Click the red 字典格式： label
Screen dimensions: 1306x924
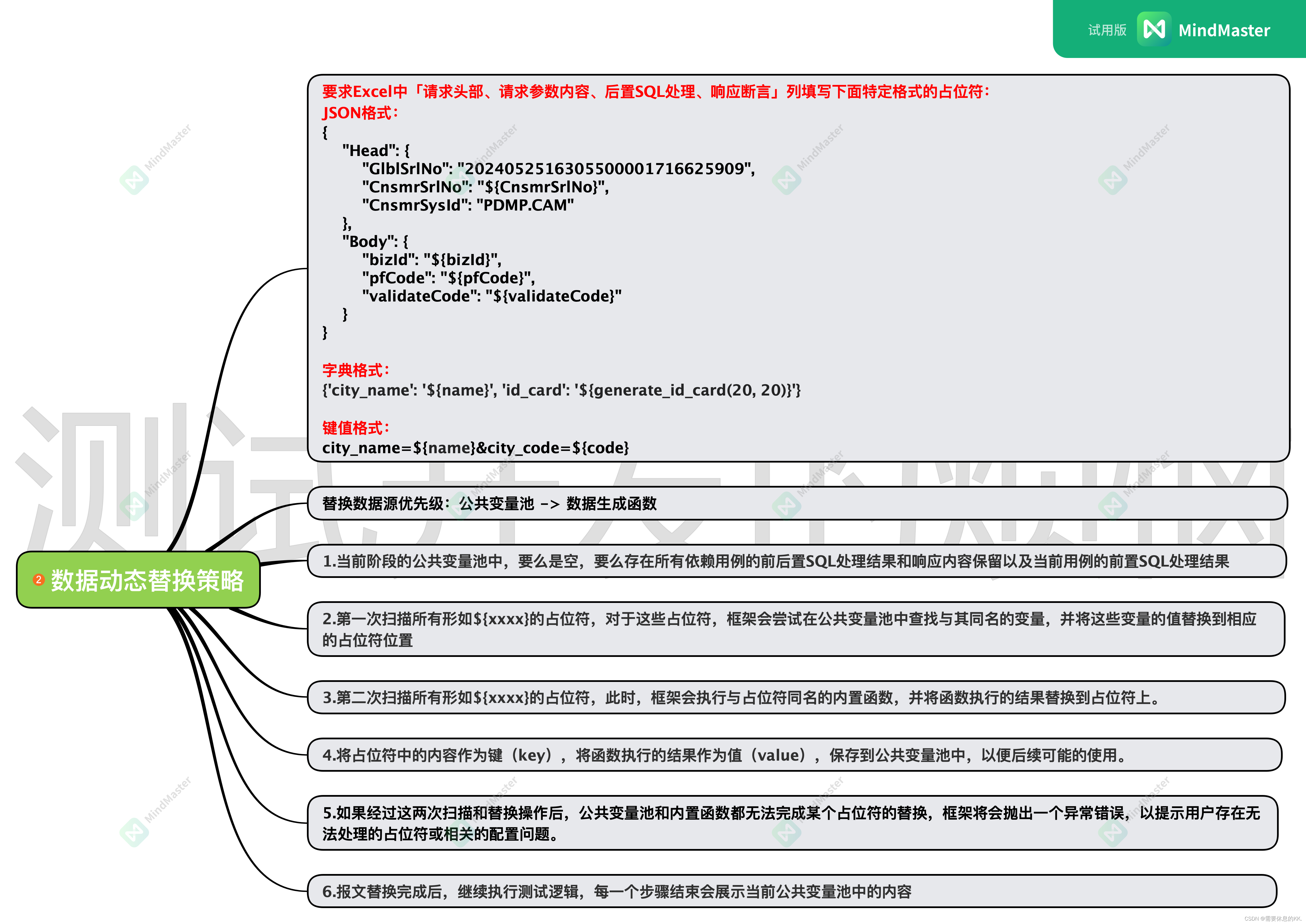pyautogui.click(x=356, y=370)
